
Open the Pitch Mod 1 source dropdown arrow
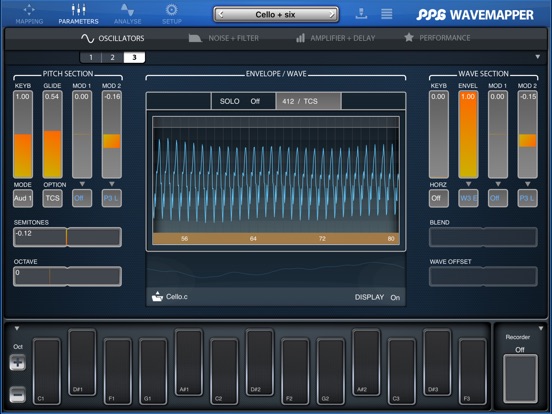tap(82, 184)
